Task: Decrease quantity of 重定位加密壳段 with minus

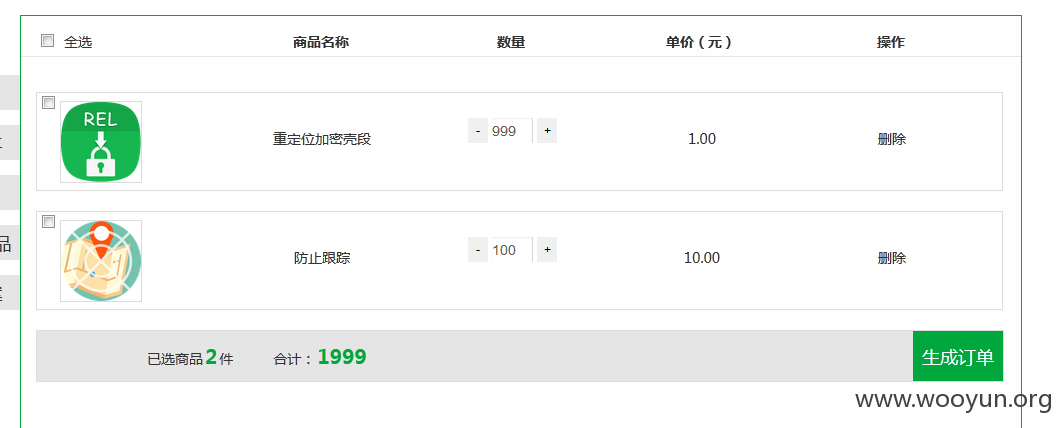Action: [x=478, y=130]
